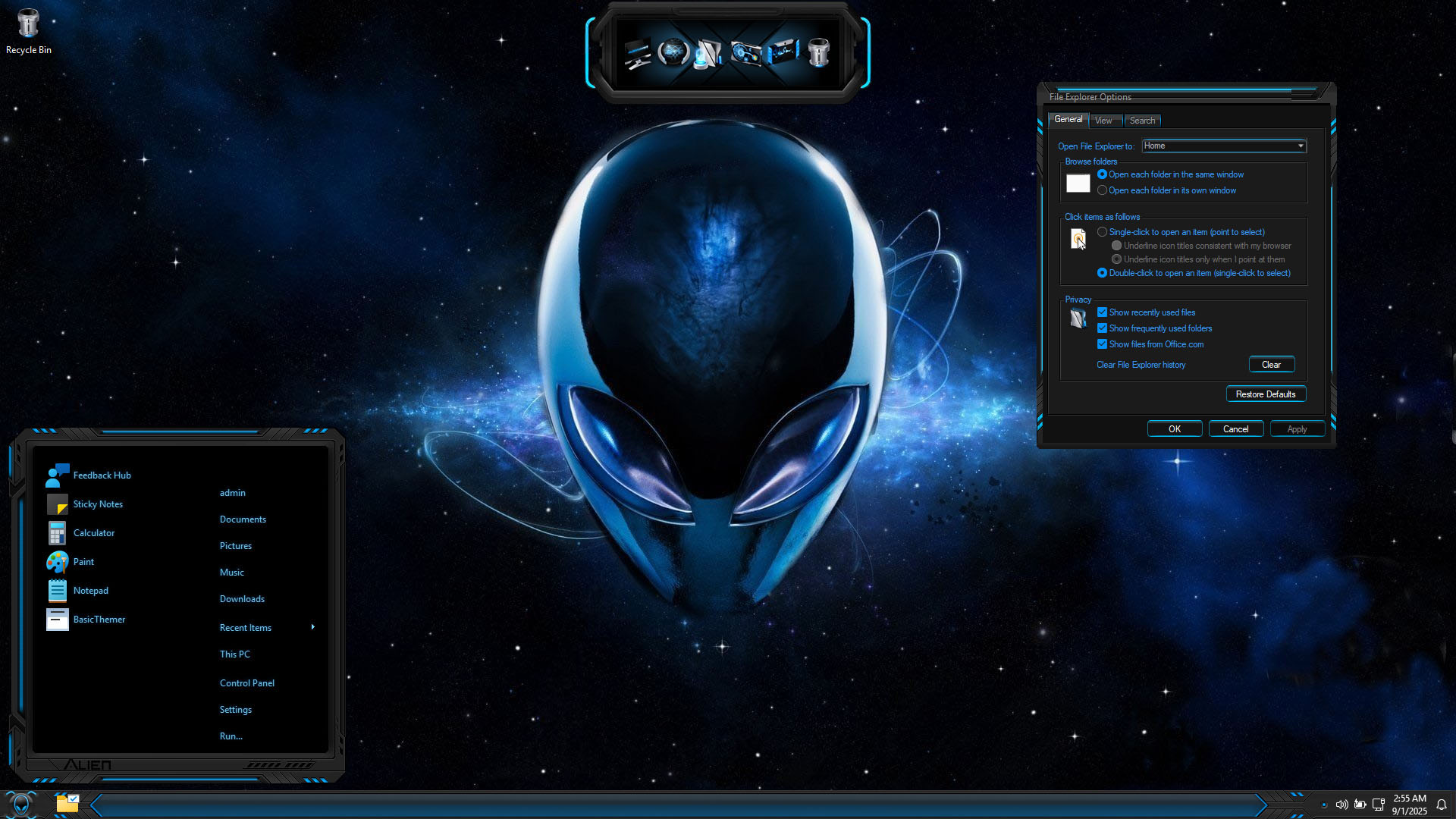This screenshot has height=819, width=1456.
Task: Select Single-click to open an item
Action: click(x=1102, y=232)
